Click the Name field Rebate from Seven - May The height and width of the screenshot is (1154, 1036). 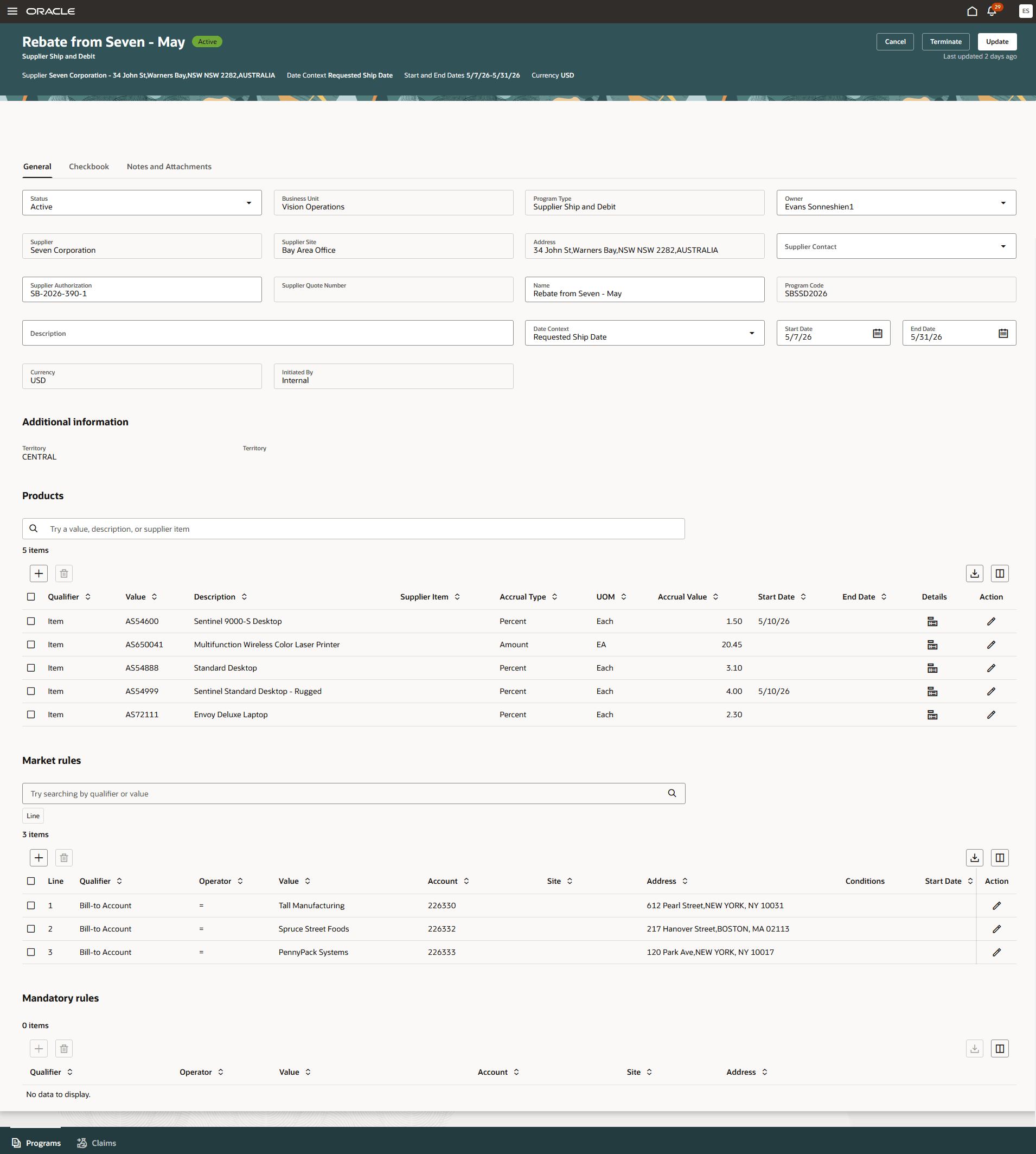point(644,290)
